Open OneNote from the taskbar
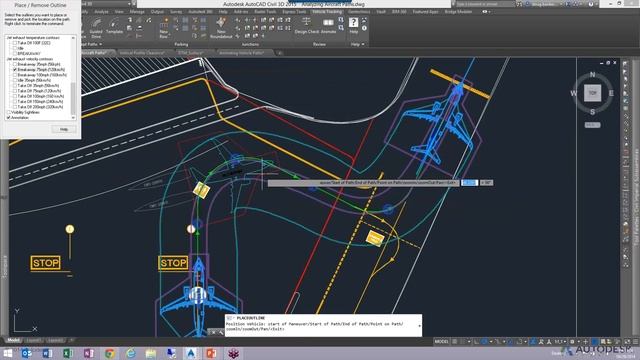Screen dimensions: 640x360 [89, 353]
